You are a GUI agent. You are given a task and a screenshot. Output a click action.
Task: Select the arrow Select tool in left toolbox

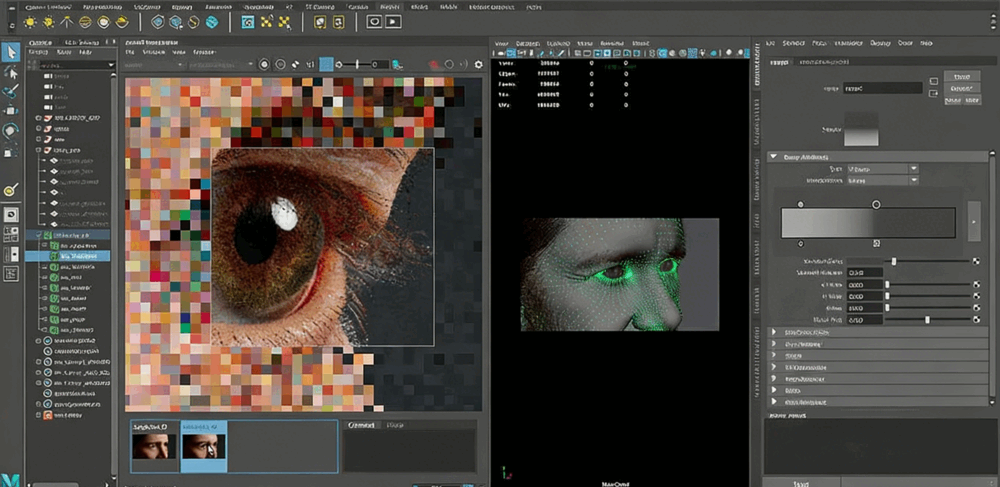11,51
